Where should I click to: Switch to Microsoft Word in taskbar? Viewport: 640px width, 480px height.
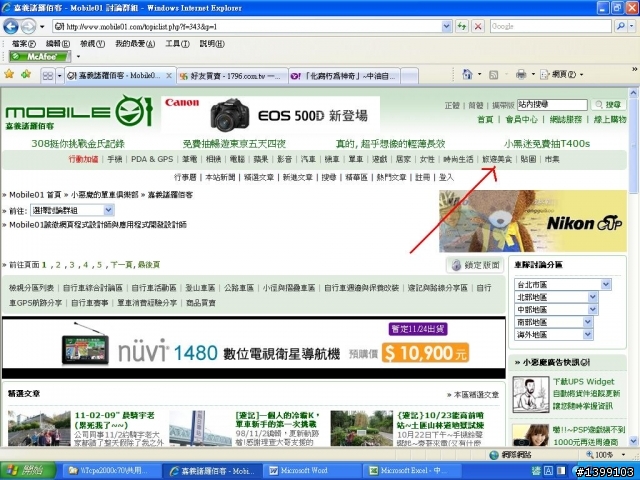(312, 471)
